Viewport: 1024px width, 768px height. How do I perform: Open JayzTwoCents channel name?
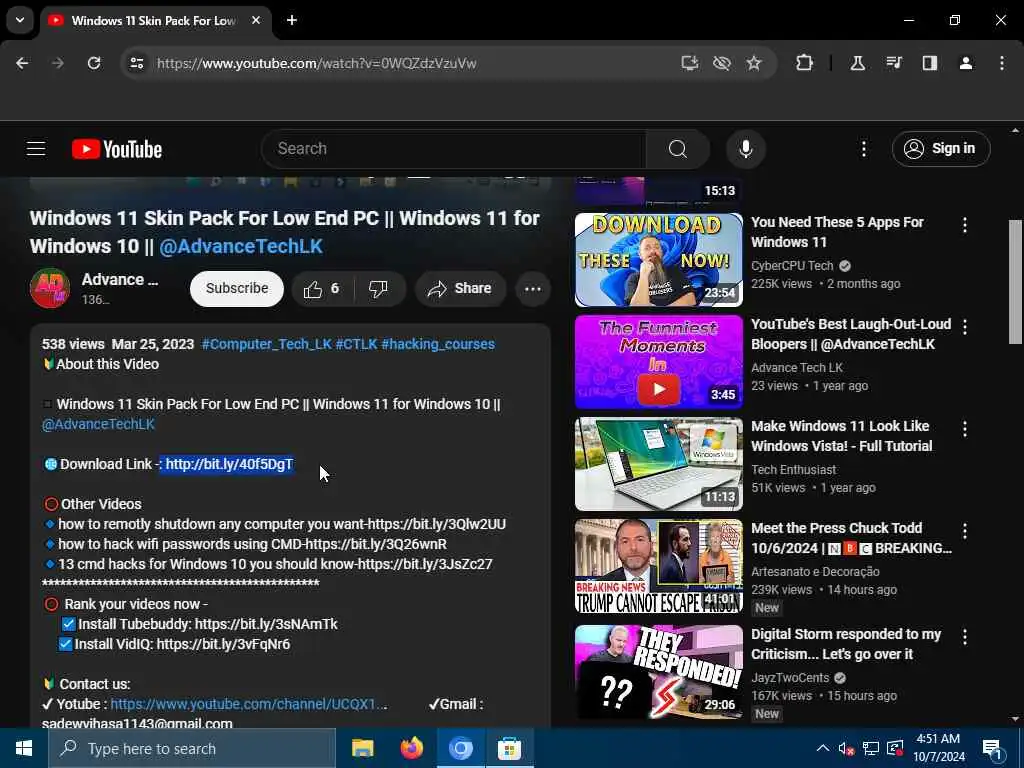click(x=790, y=678)
